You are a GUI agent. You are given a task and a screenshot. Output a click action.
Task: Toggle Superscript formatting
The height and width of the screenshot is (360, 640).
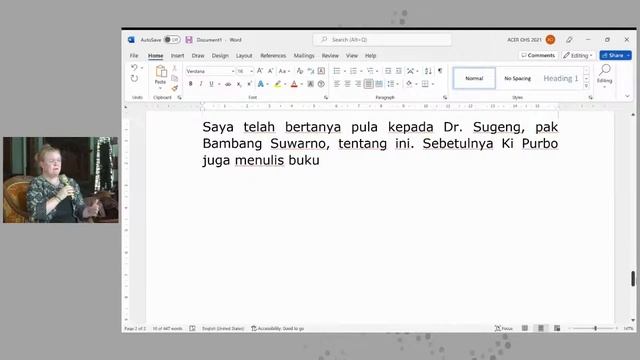coord(249,84)
